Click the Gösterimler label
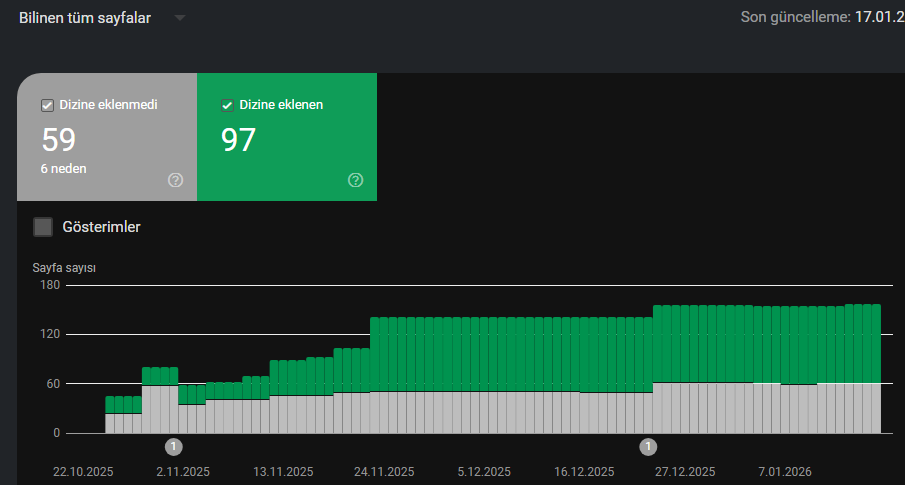905x485 pixels. click(102, 227)
